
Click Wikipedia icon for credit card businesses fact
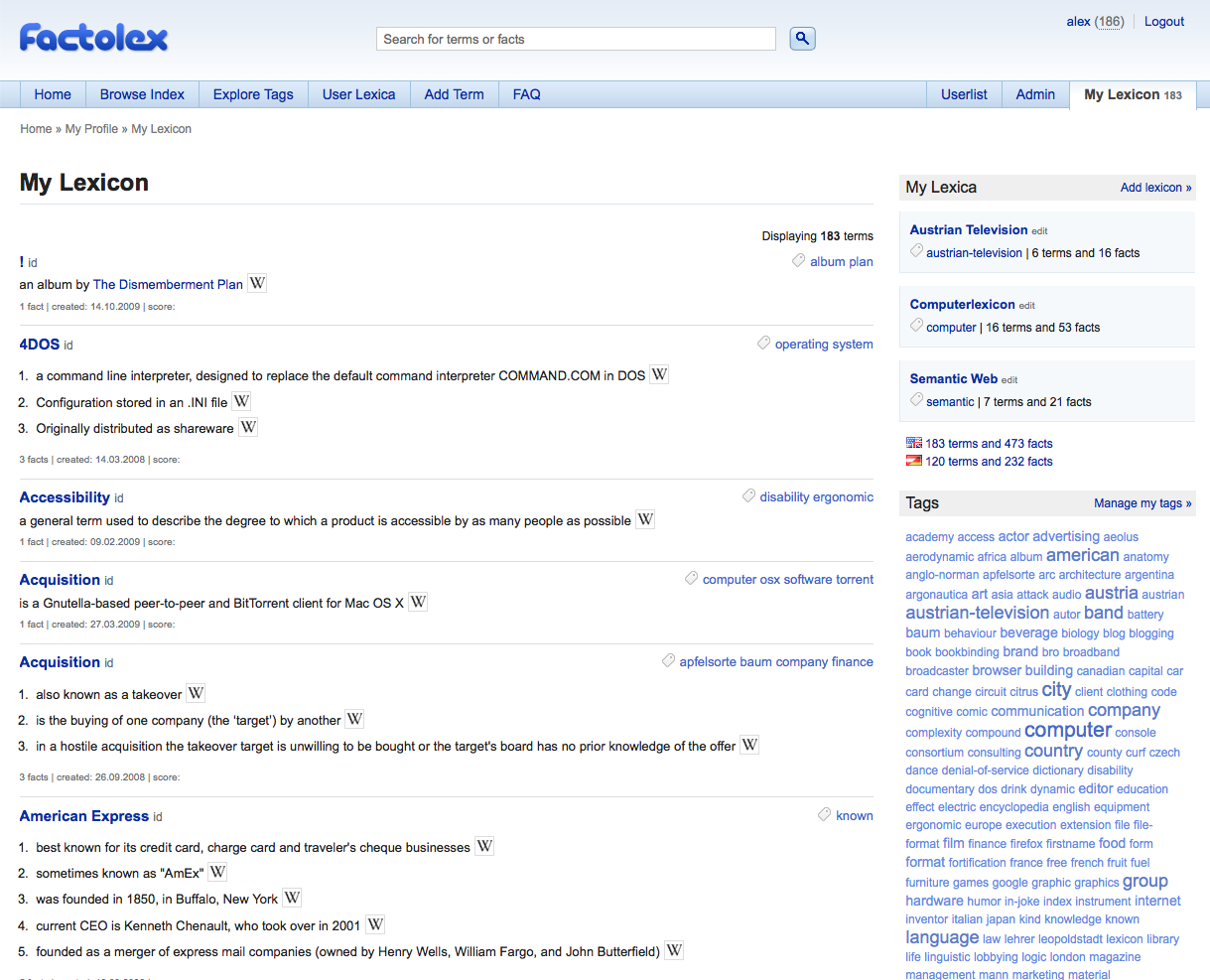[484, 846]
